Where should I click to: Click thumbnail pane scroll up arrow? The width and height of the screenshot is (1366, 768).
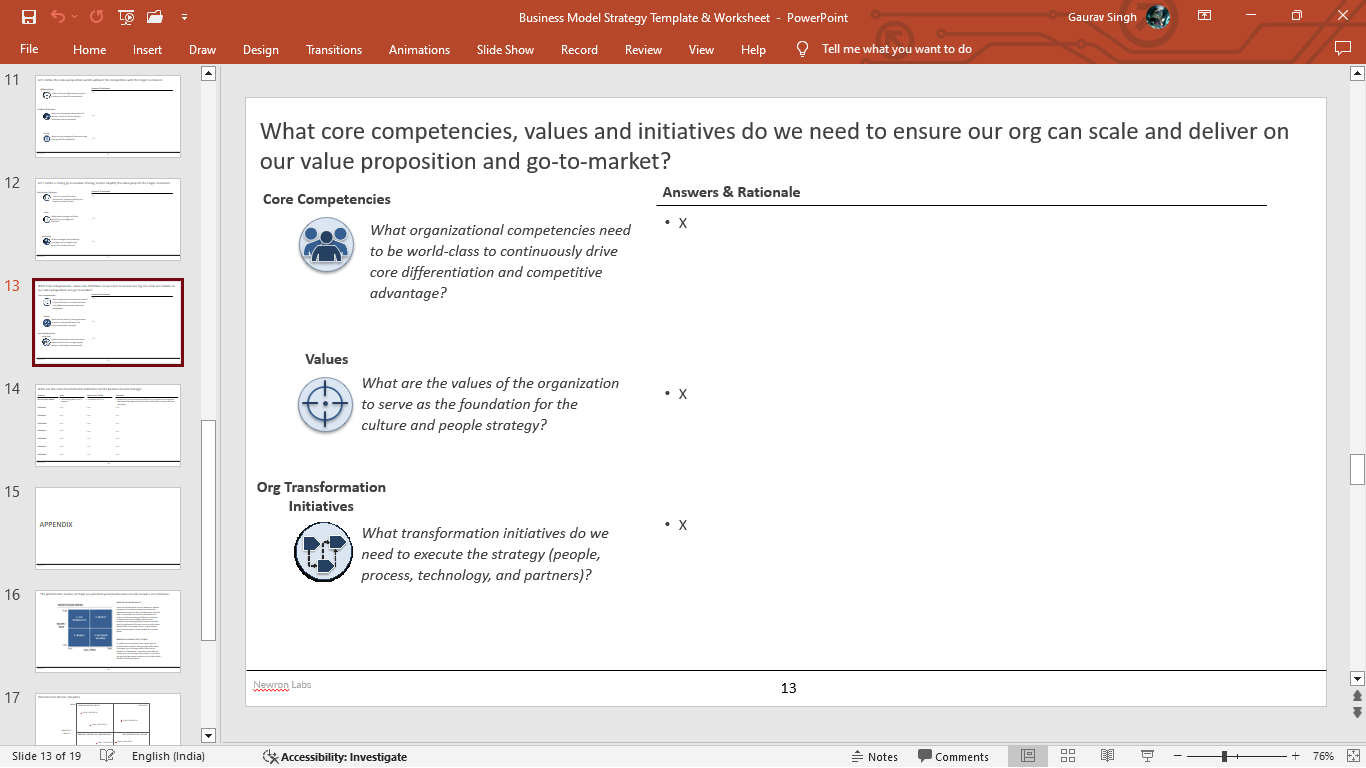pyautogui.click(x=208, y=73)
